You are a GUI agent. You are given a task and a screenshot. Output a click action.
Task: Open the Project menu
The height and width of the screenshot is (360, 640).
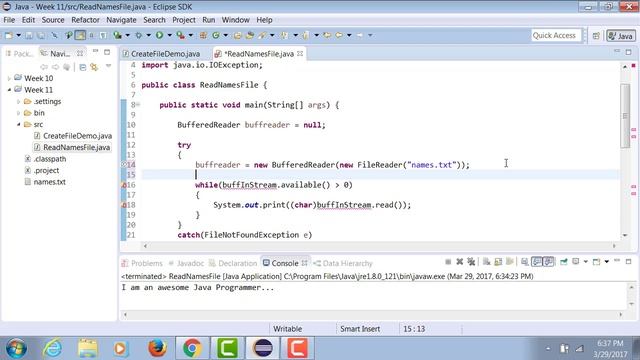pos(184,20)
